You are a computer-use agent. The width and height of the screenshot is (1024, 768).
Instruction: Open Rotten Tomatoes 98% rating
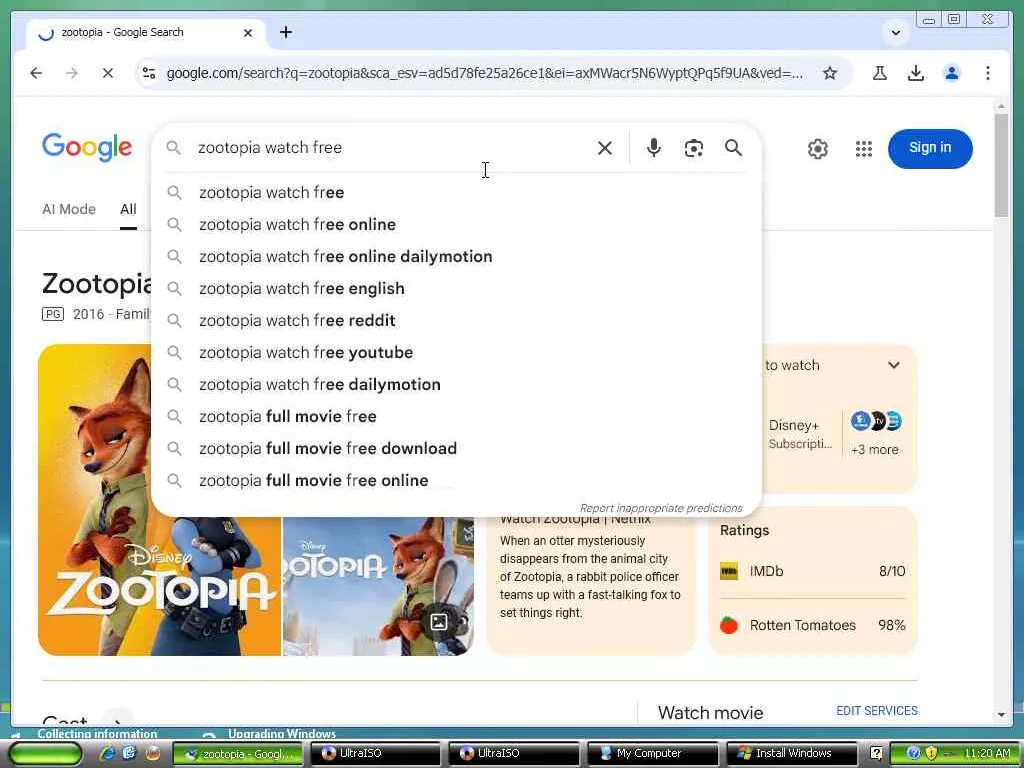[x=812, y=626]
